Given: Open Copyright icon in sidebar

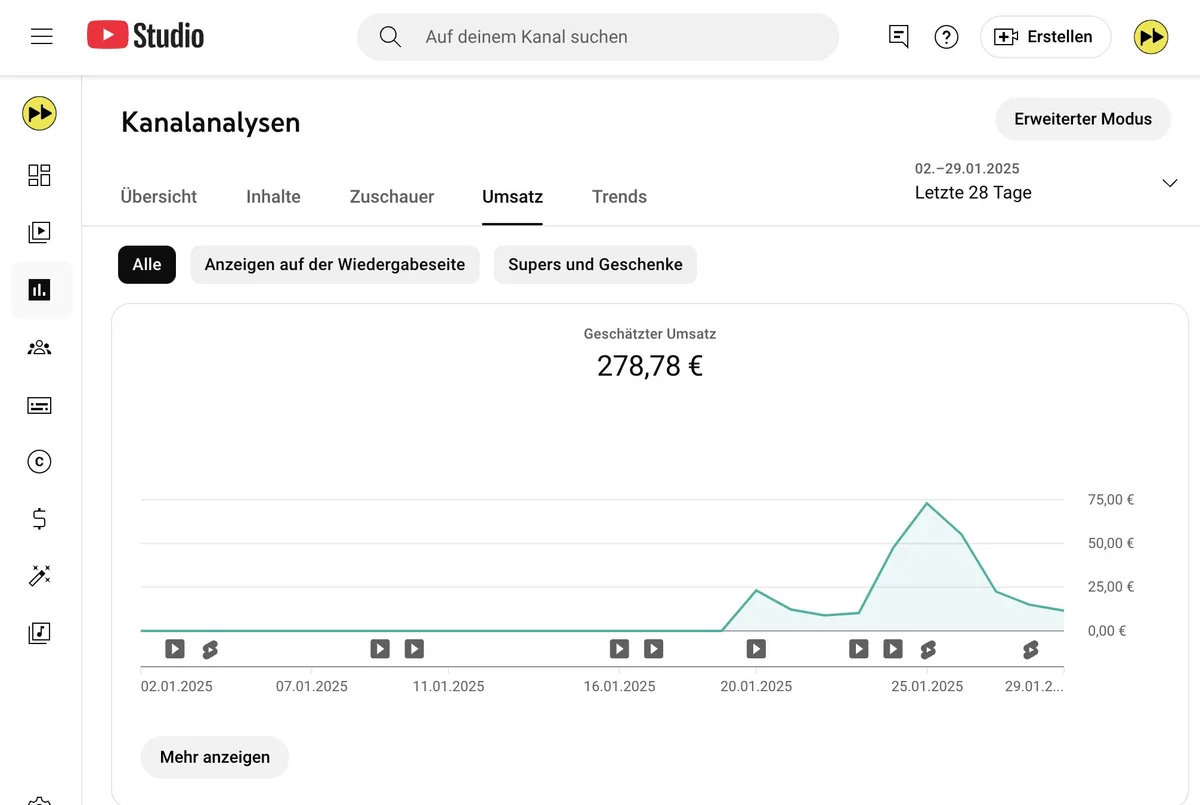Looking at the screenshot, I should tap(40, 462).
